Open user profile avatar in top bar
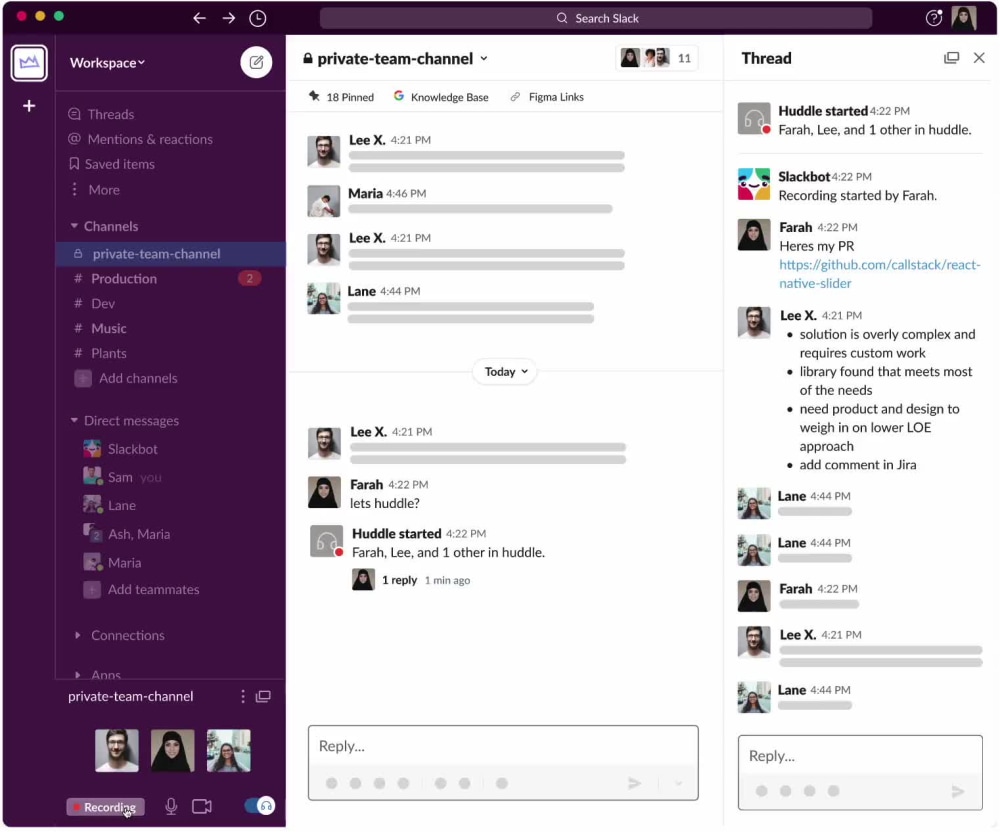 click(x=963, y=18)
